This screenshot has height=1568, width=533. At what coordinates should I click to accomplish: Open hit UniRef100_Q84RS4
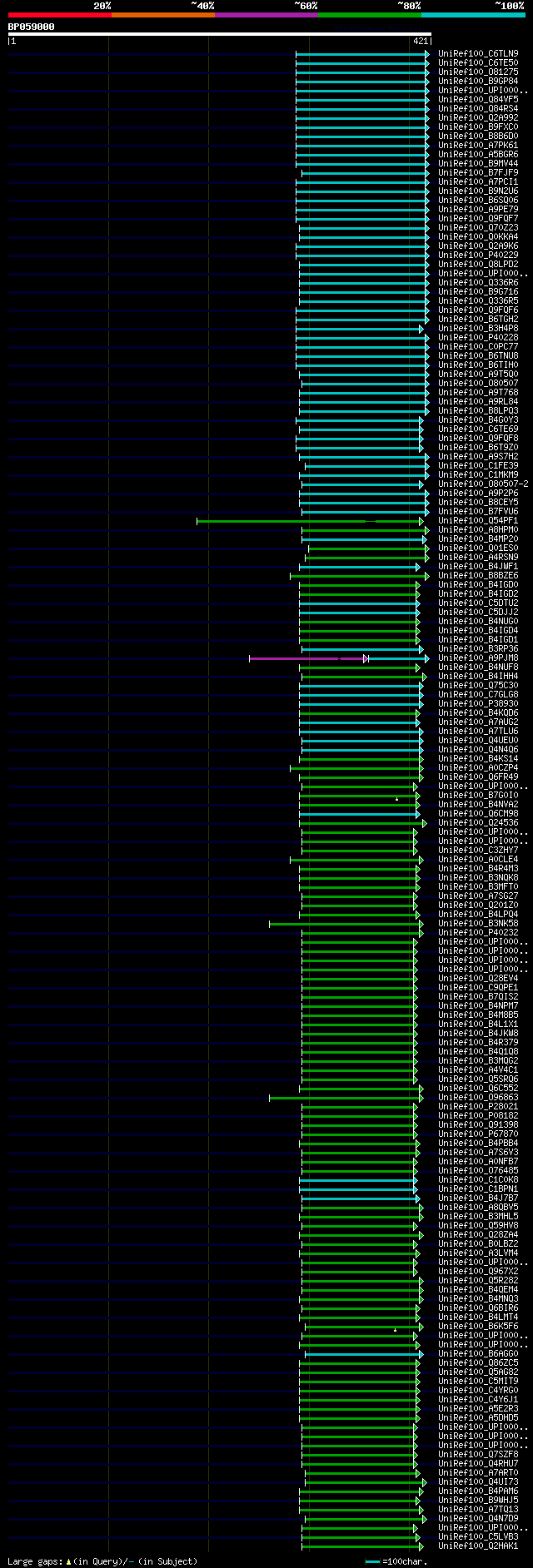pyautogui.click(x=478, y=108)
